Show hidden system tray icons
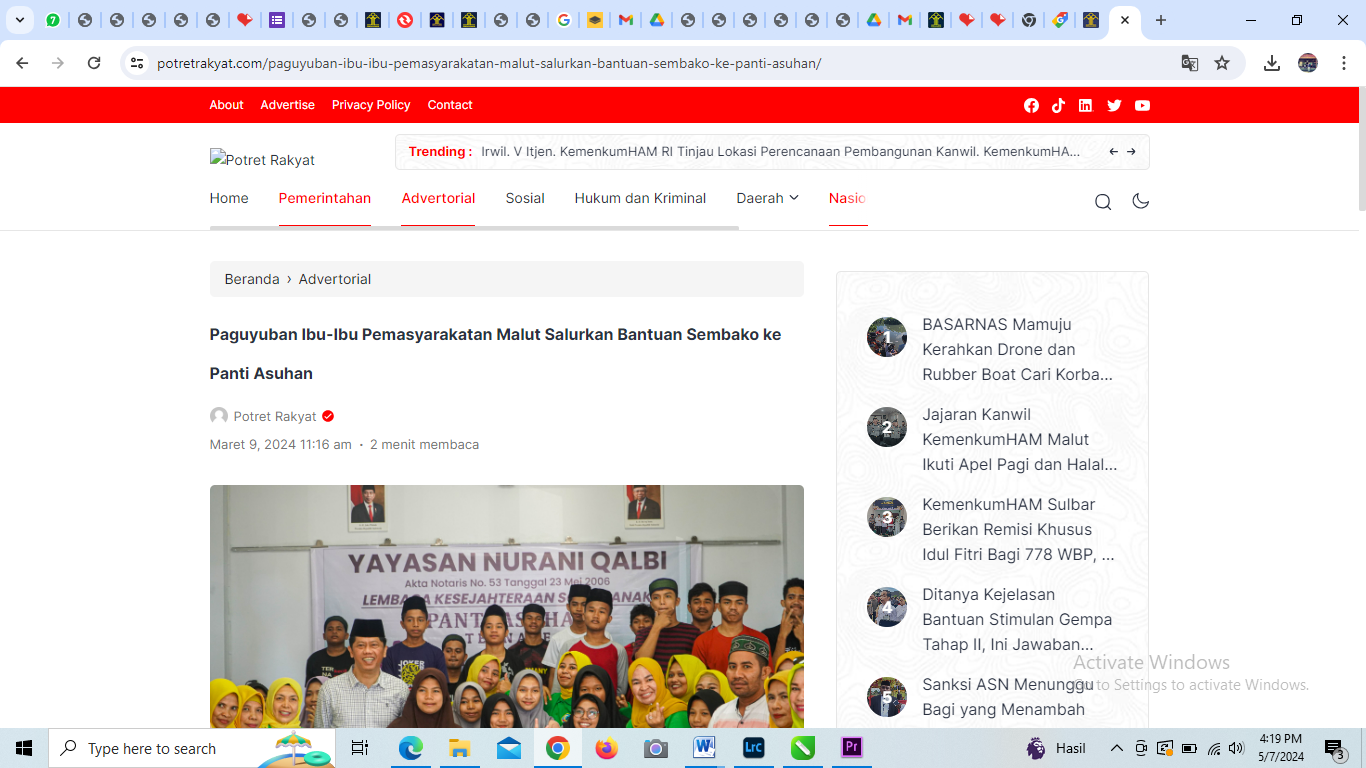 click(1117, 748)
